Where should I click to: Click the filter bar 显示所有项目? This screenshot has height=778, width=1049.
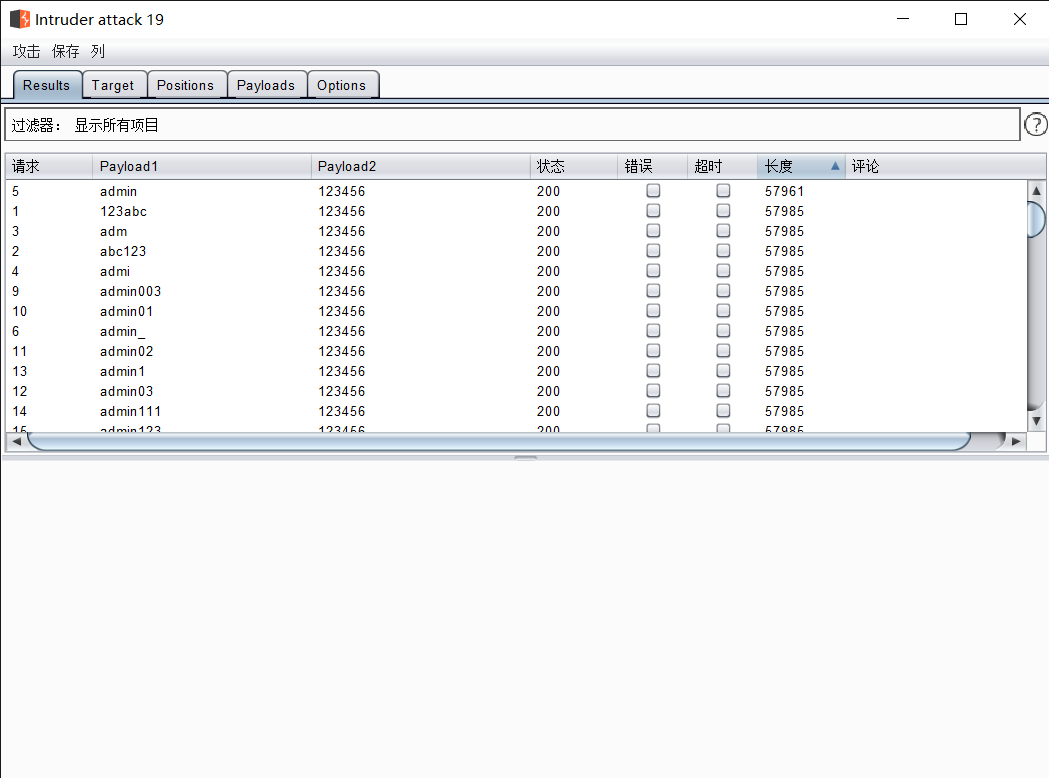pyautogui.click(x=512, y=125)
